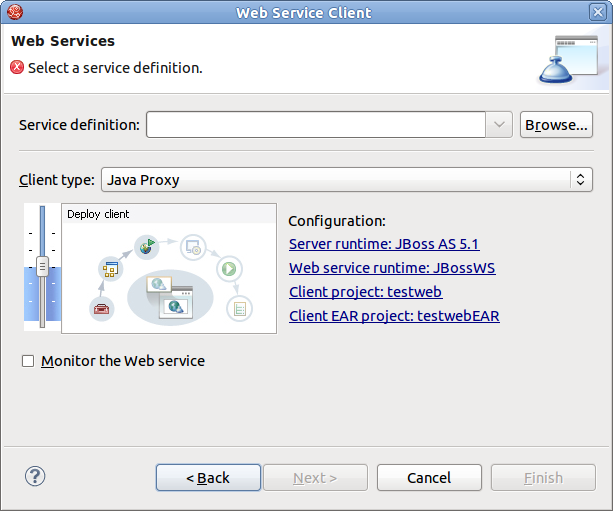613x511 pixels.
Task: Click the assemble-stage icon with yellow blocks
Action: pyautogui.click(x=109, y=268)
